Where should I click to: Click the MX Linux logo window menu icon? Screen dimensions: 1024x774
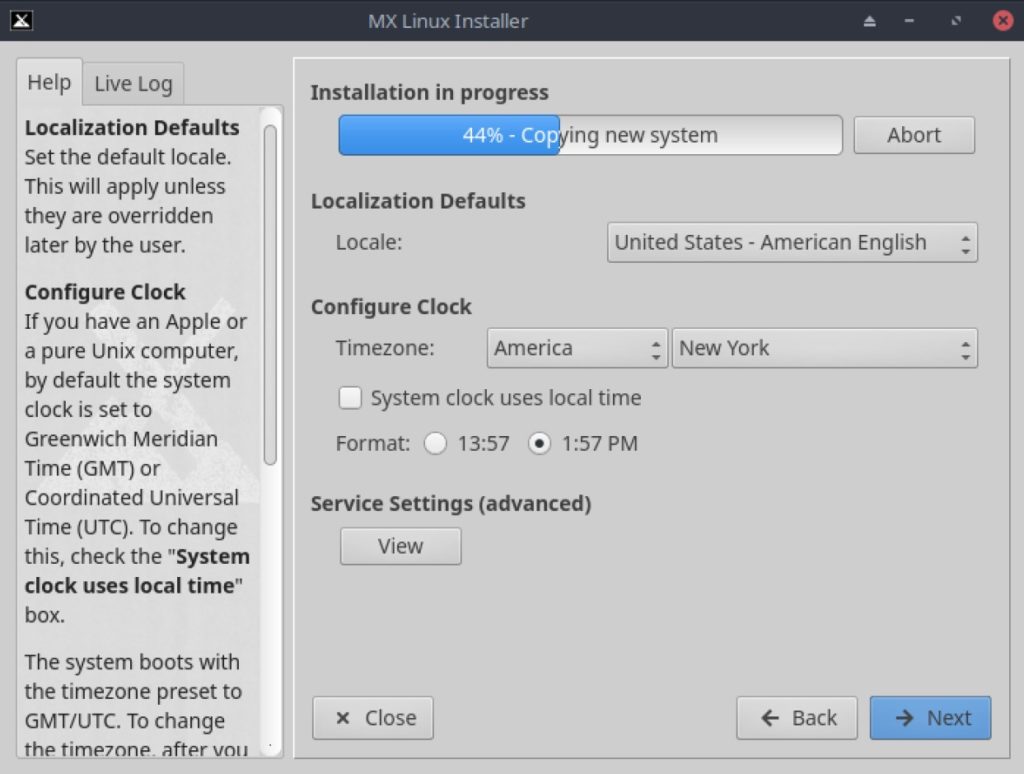click(22, 21)
